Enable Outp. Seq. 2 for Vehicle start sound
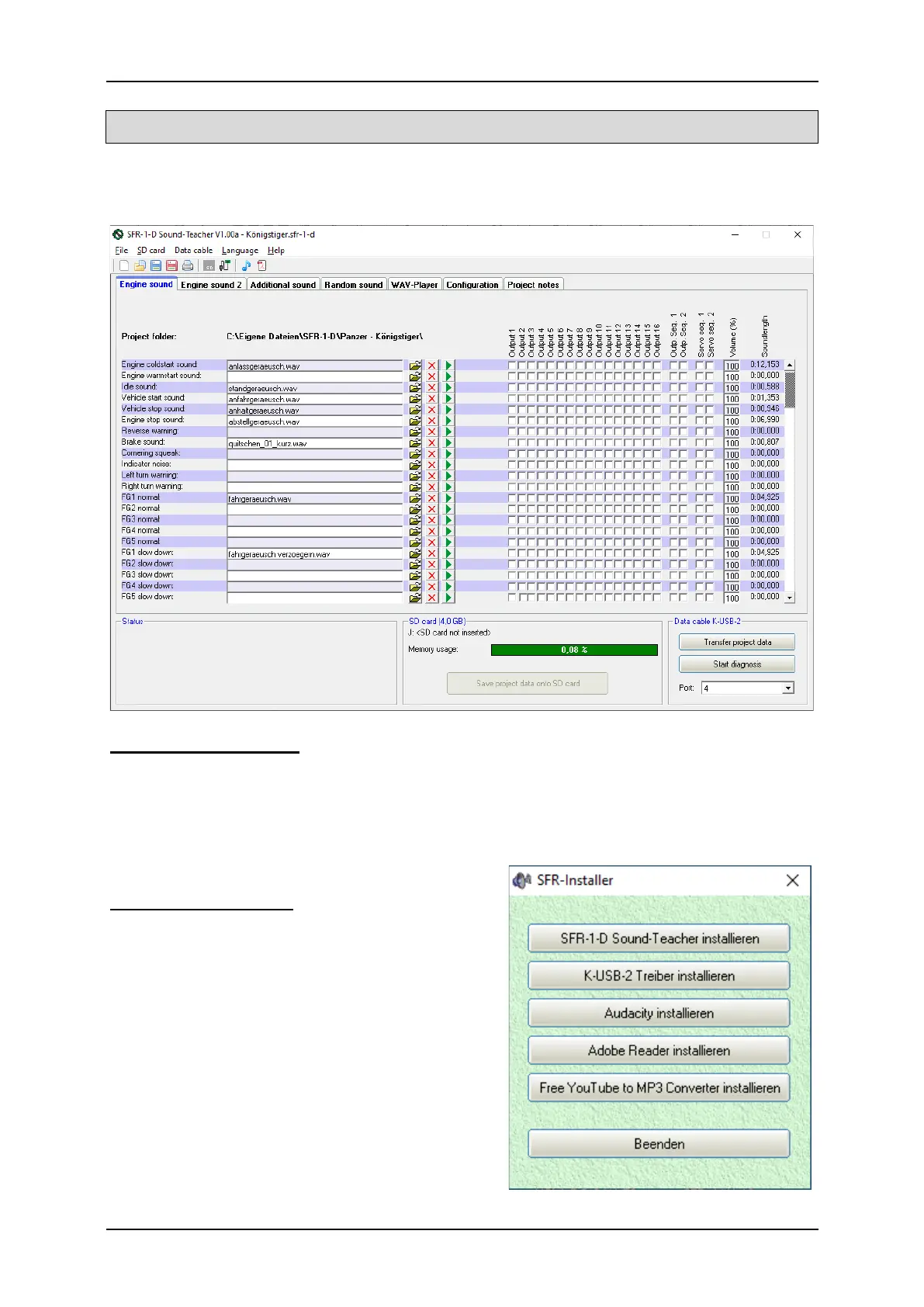This screenshot has width=924, height=1307. (683, 399)
